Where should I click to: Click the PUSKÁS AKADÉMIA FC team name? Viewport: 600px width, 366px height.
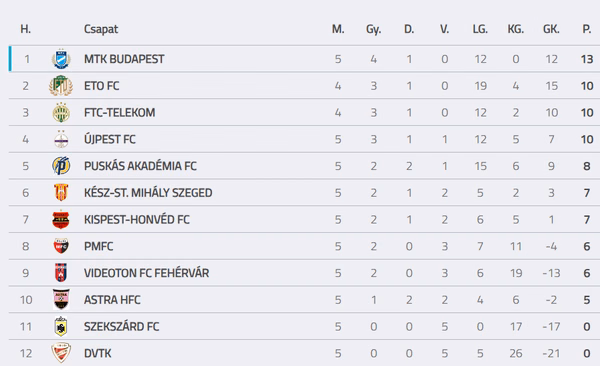click(140, 166)
